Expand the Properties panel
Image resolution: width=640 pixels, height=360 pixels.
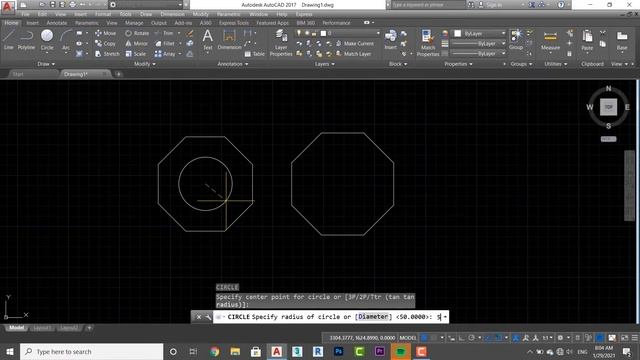pyautogui.click(x=458, y=64)
